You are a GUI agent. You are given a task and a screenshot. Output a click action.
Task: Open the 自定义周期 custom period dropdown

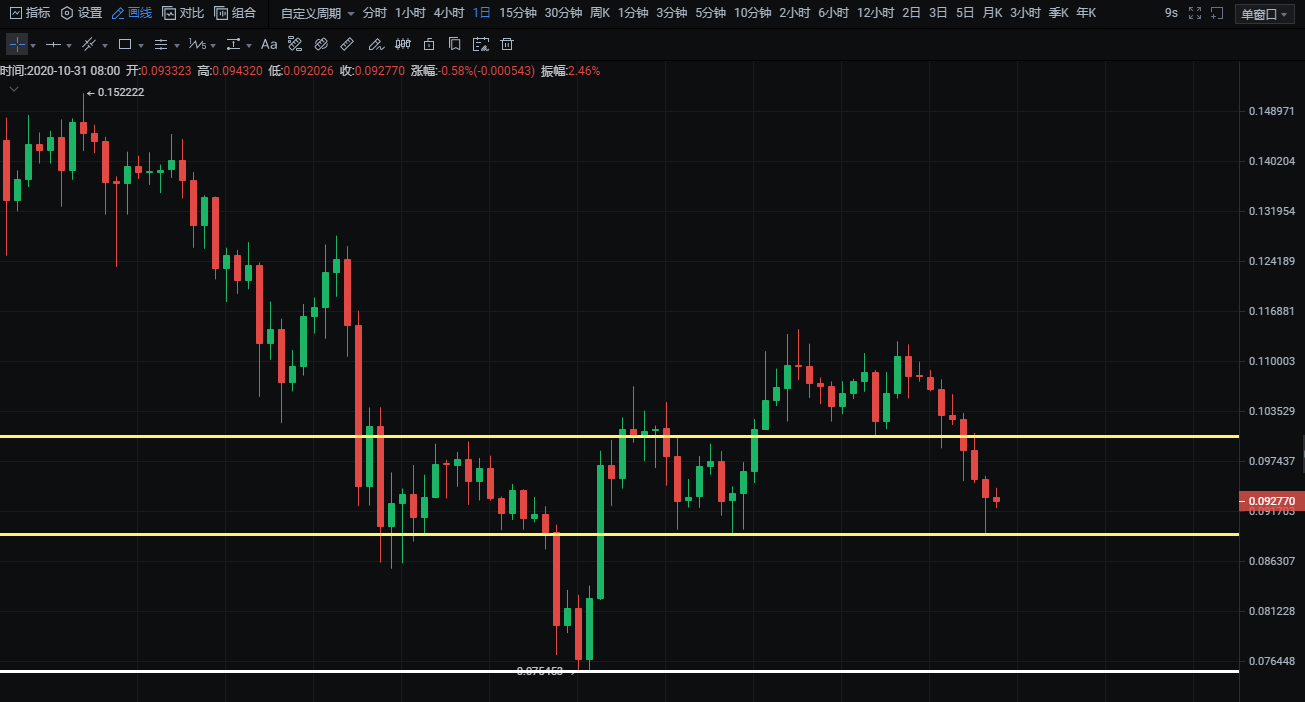tap(317, 13)
